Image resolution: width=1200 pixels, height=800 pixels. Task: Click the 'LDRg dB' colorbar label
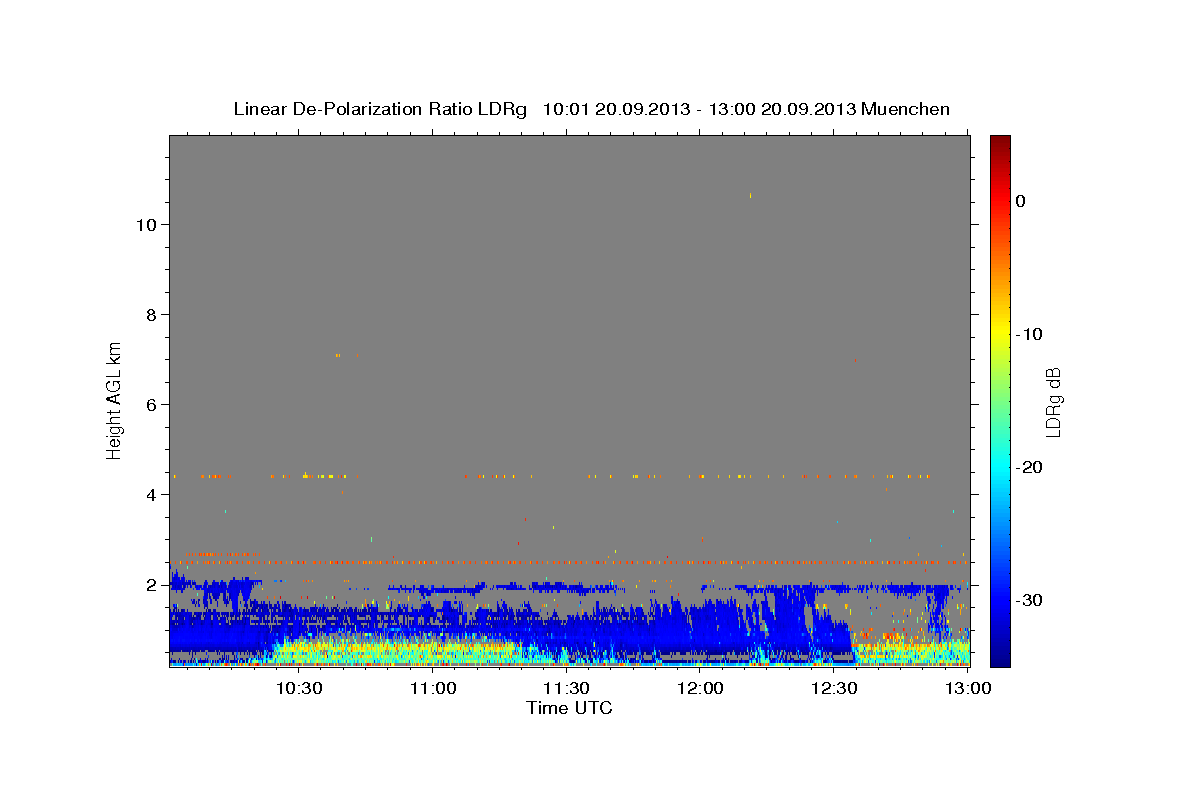tap(1053, 402)
